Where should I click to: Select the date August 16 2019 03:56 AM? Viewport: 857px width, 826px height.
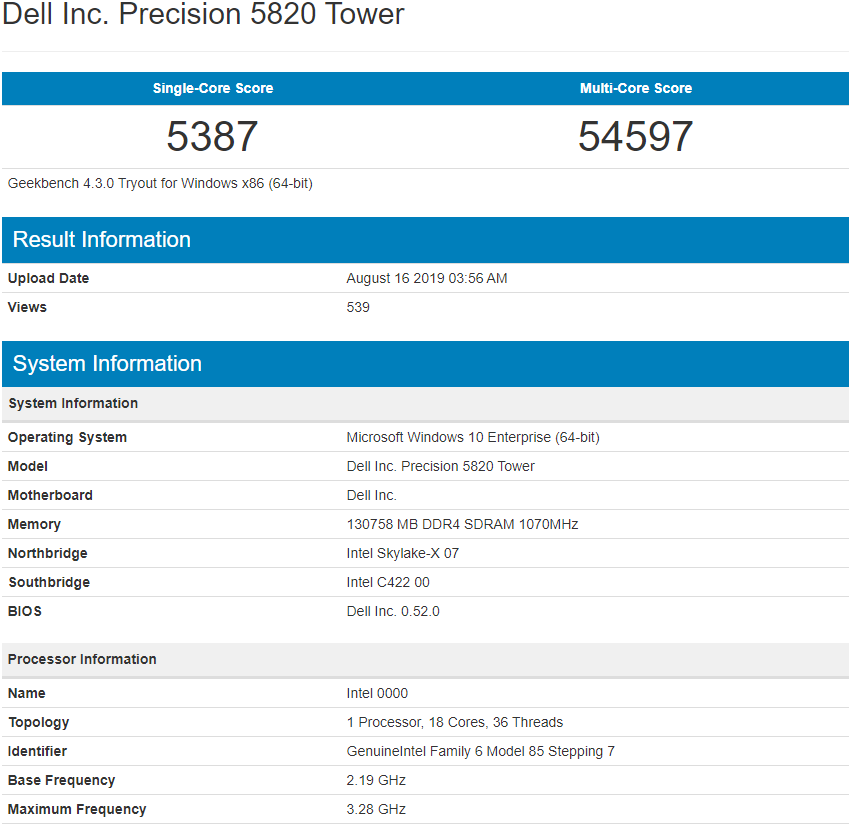(427, 278)
